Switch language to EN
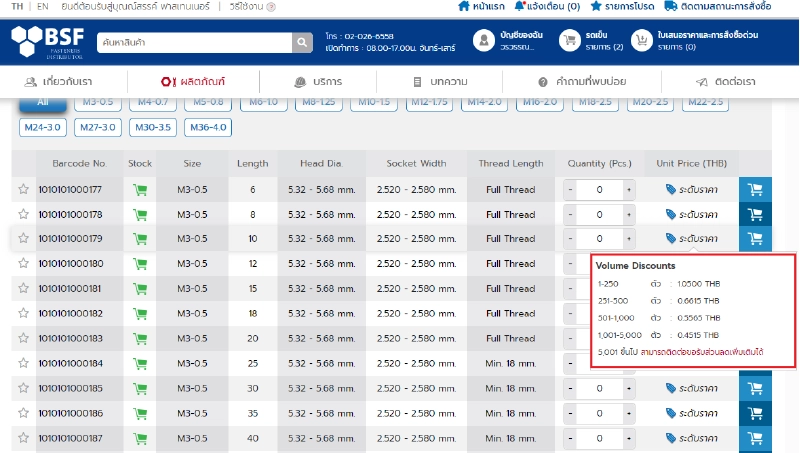The height and width of the screenshot is (453, 800). tap(42, 6)
